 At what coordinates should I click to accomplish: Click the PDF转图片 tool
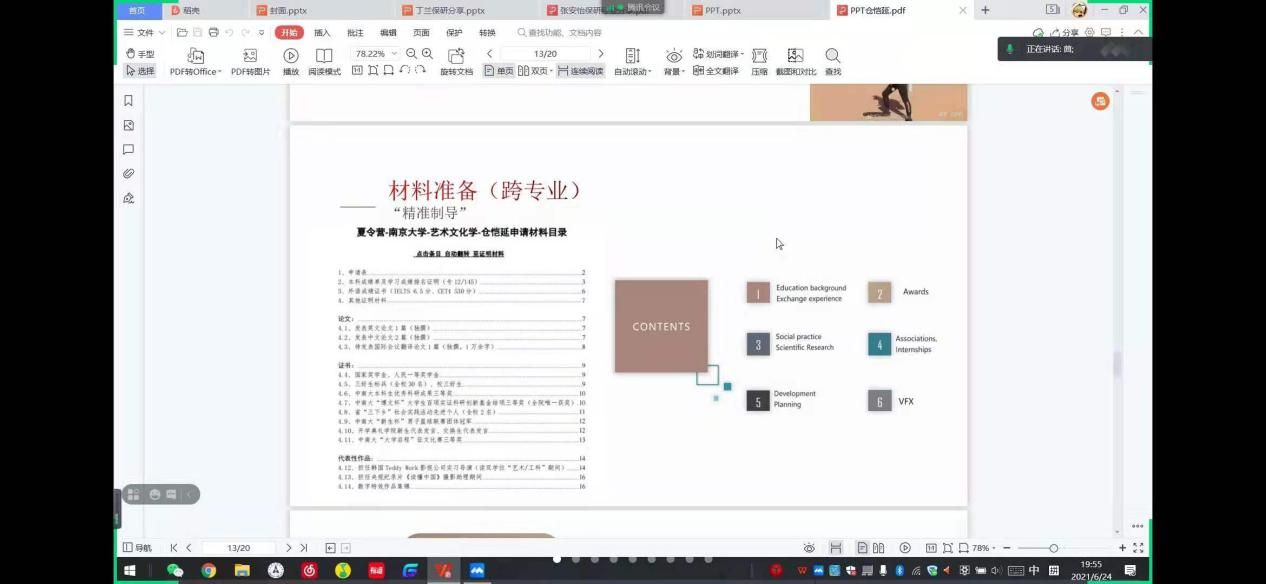click(x=250, y=62)
